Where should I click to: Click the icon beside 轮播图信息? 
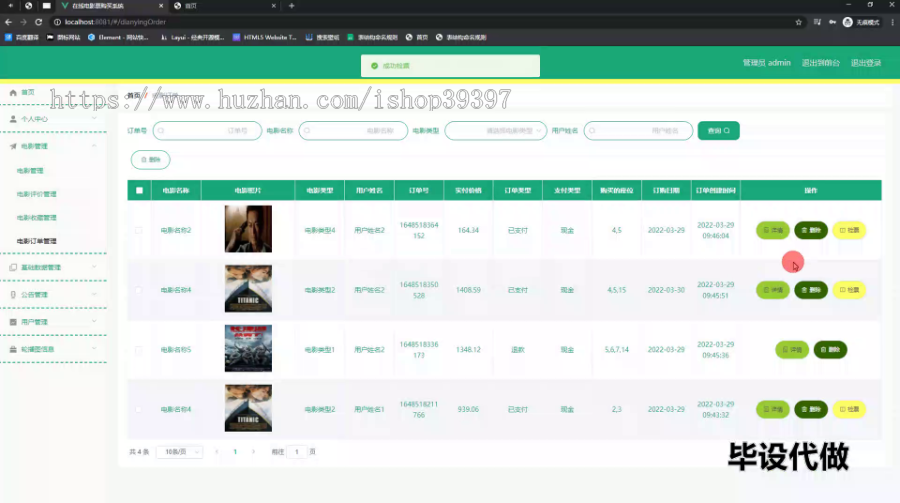click(13, 349)
